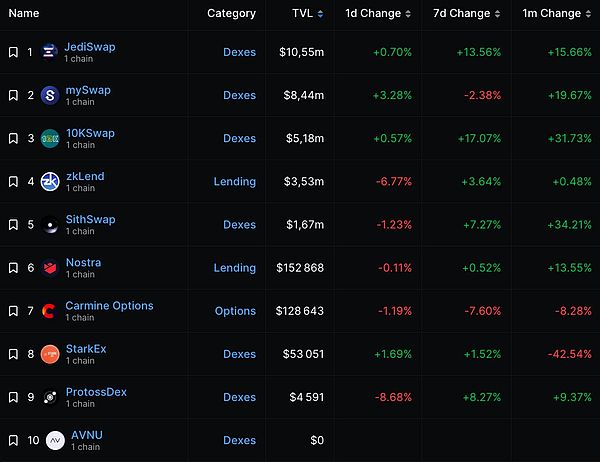Click the Carmine Options logo icon
Viewport: 600px width, 462px height.
(x=50, y=311)
